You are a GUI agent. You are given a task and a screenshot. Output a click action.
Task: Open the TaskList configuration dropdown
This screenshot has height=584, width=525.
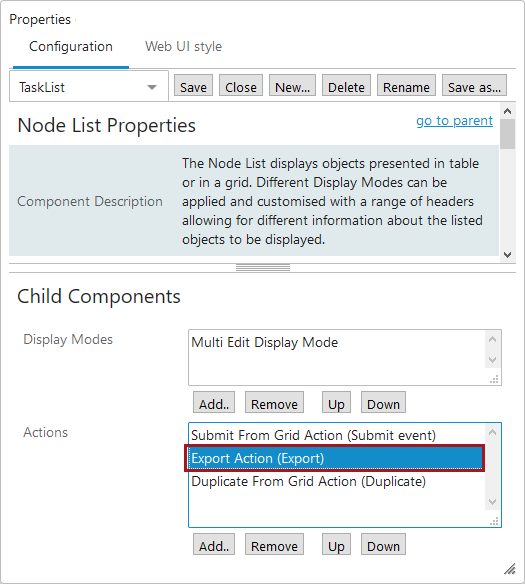coord(89,87)
